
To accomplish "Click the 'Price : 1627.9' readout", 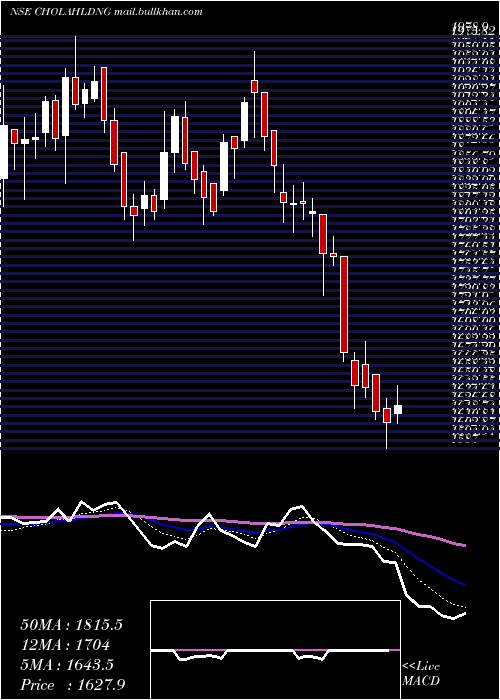I will [72, 685].
